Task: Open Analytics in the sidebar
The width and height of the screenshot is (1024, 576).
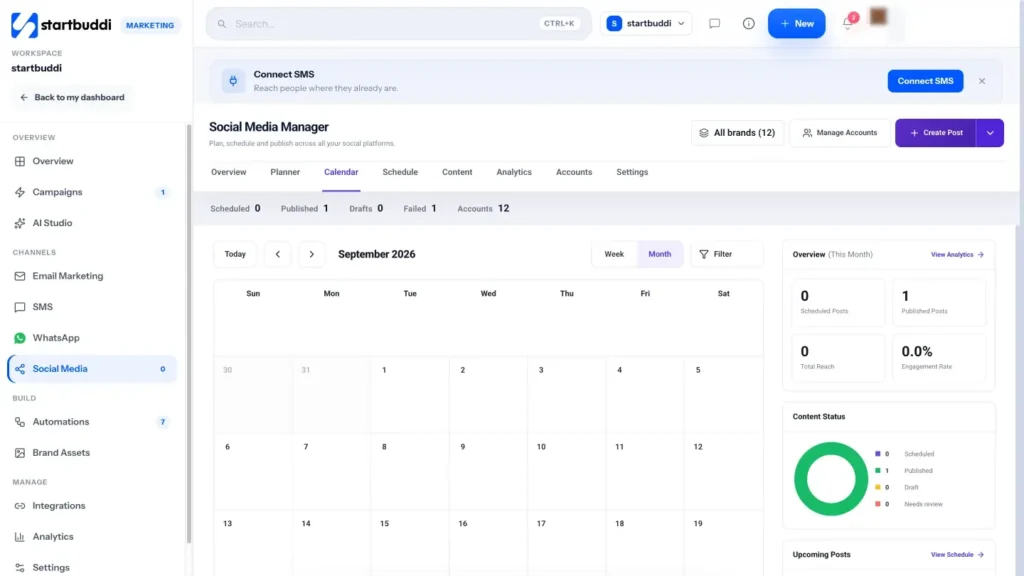Action: [91, 536]
